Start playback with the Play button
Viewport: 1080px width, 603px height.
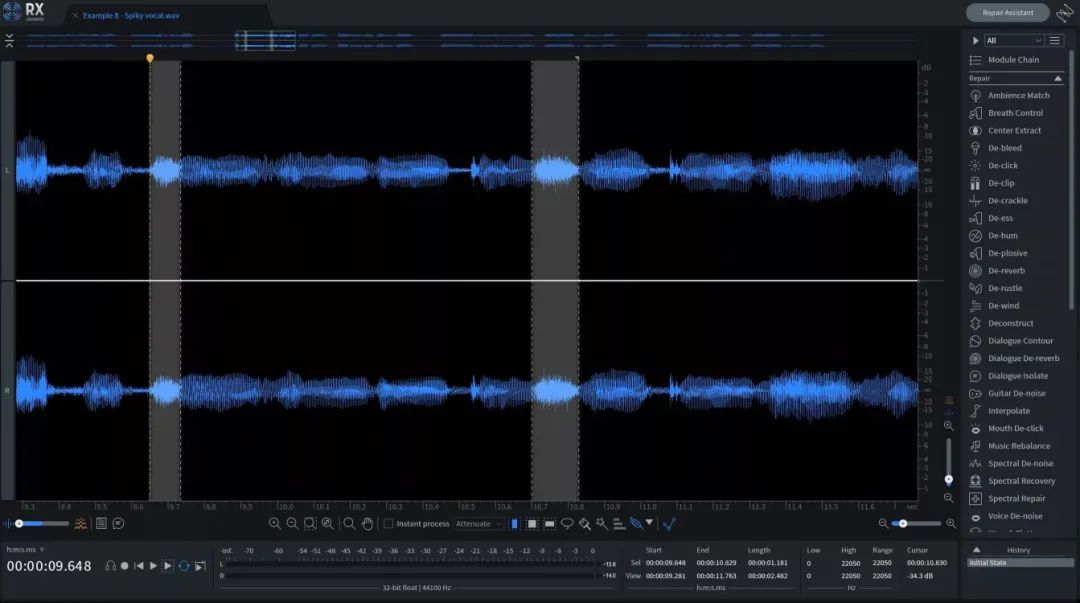pos(153,566)
